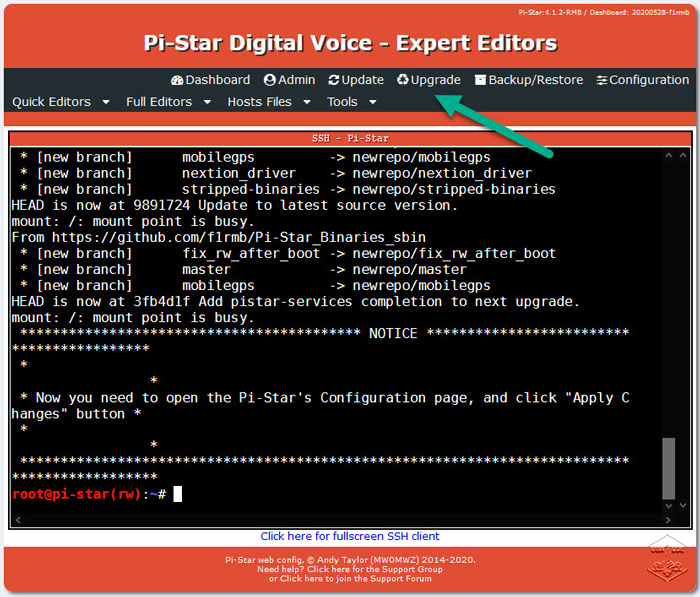Click the terminal vertical scrollbar thumb

pyautogui.click(x=668, y=468)
